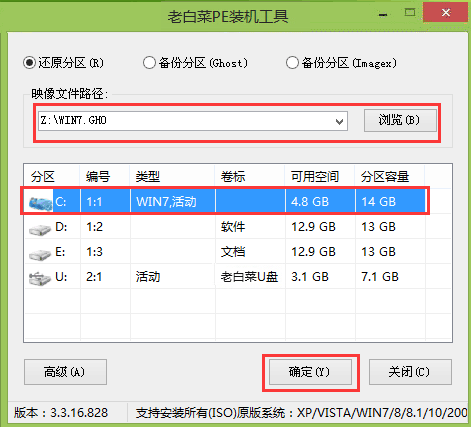
Task: Click the U: USB drive icon
Action: click(x=40, y=278)
